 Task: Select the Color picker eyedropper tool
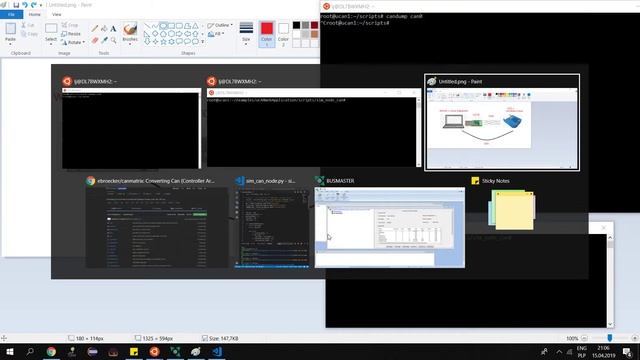click(x=104, y=40)
